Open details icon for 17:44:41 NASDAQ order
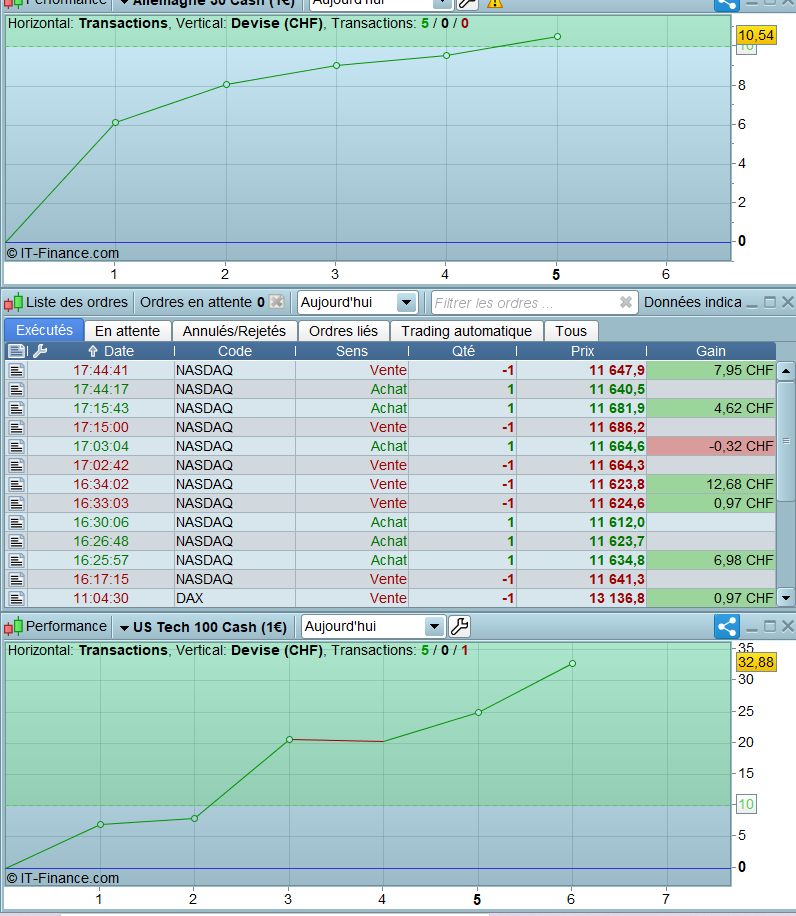Screen dimensions: 796x916 click(16, 370)
